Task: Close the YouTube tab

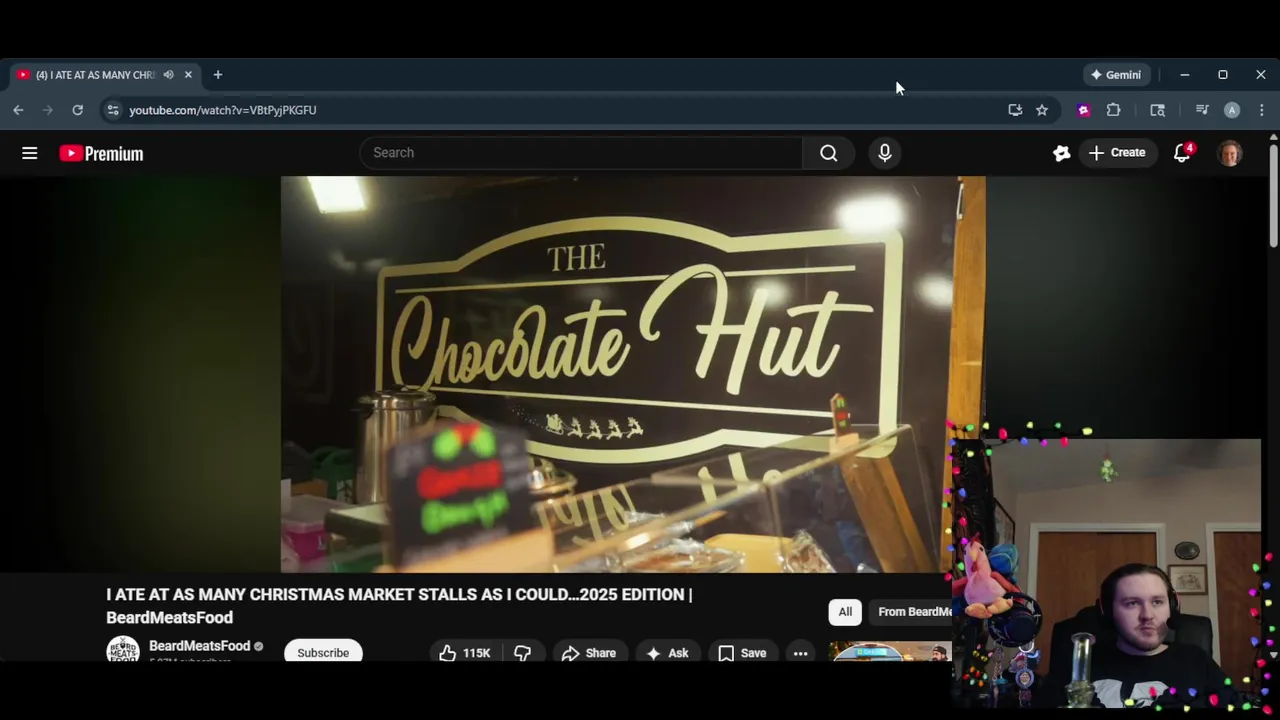Action: coord(188,75)
